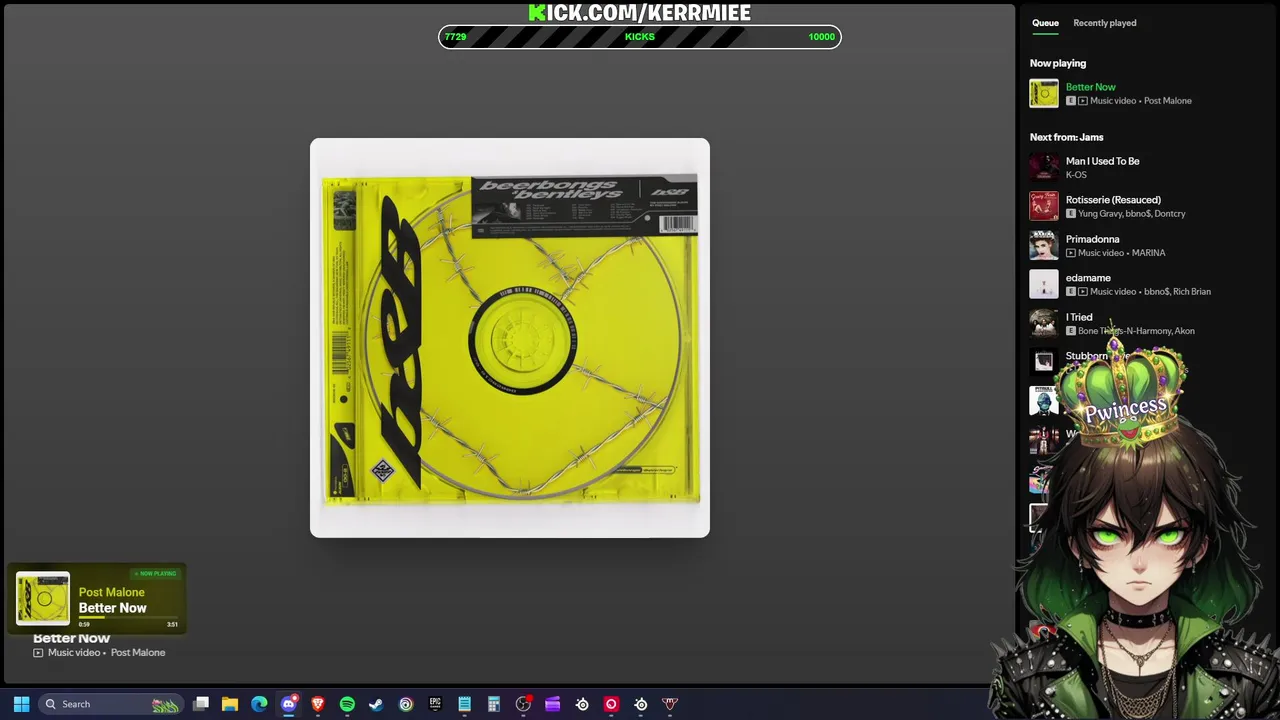Screen dimensions: 1280x720
Task: Open Epic Games Launcher from the taskbar
Action: click(435, 704)
